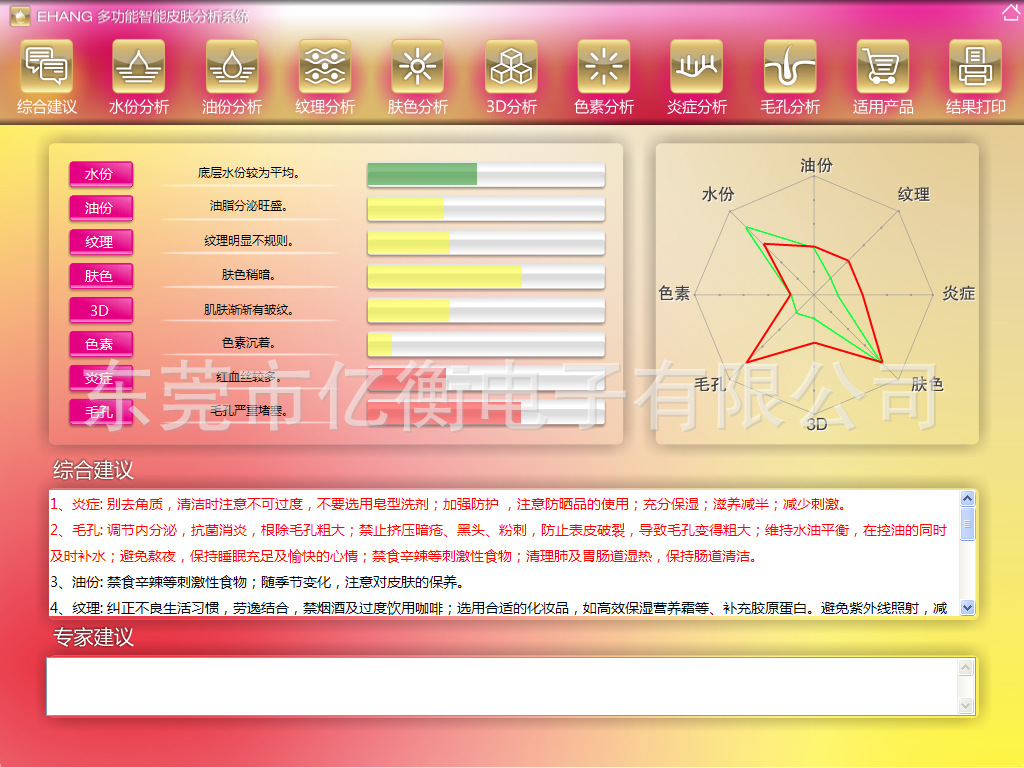Select the pink 肤色 button
This screenshot has width=1024, height=768.
tap(100, 276)
